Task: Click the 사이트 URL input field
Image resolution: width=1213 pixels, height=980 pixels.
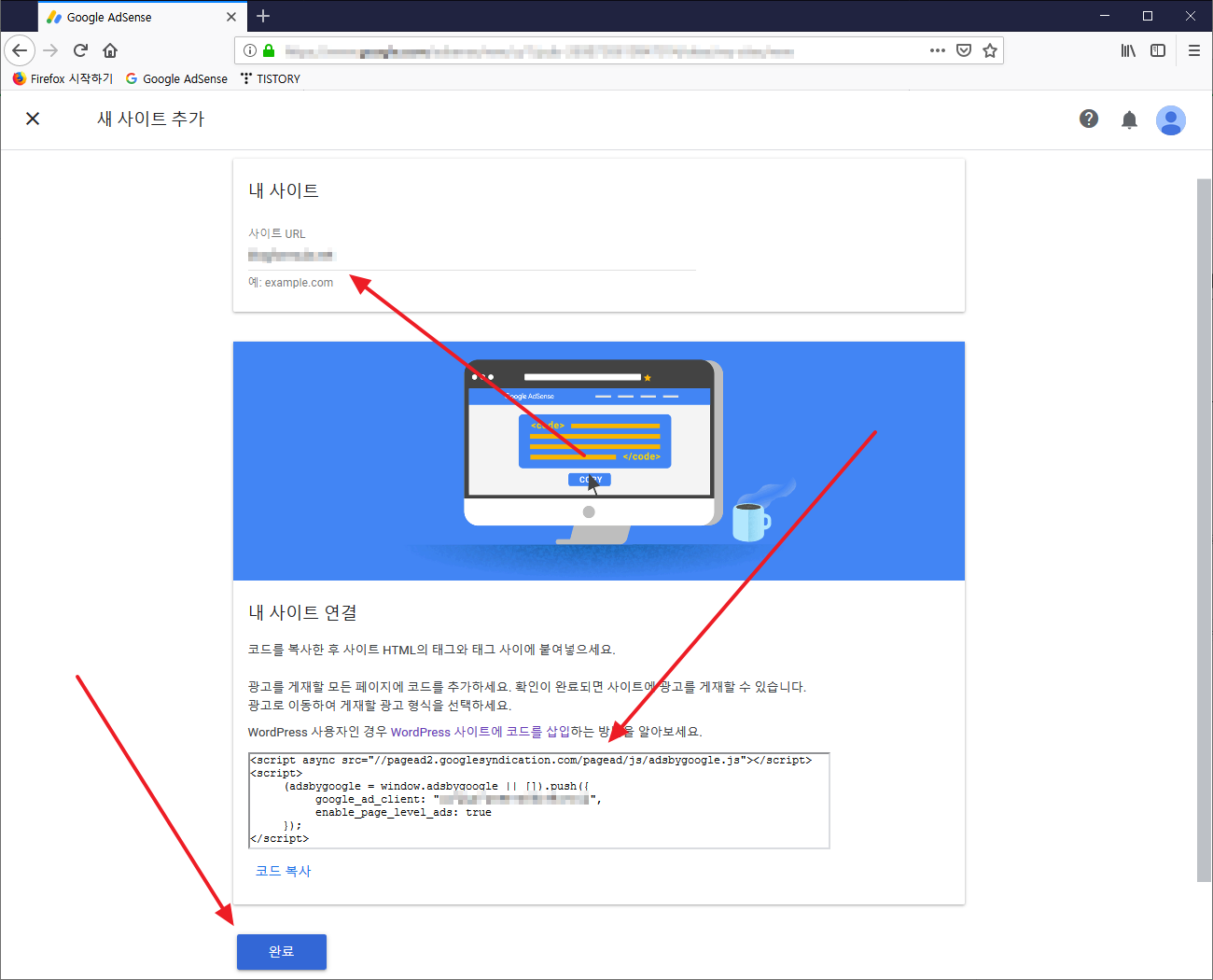Action: (472, 256)
